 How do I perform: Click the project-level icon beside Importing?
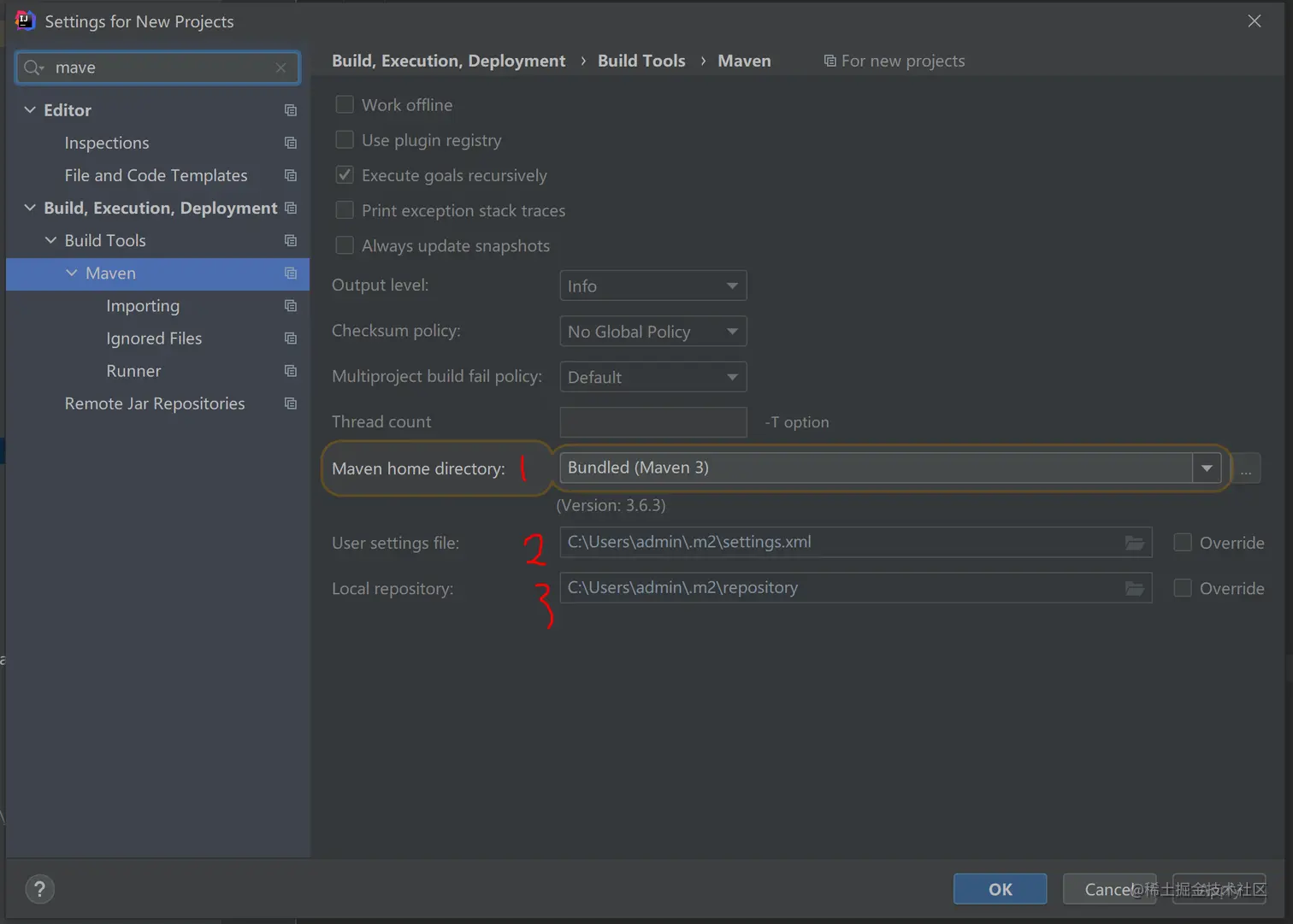click(291, 305)
